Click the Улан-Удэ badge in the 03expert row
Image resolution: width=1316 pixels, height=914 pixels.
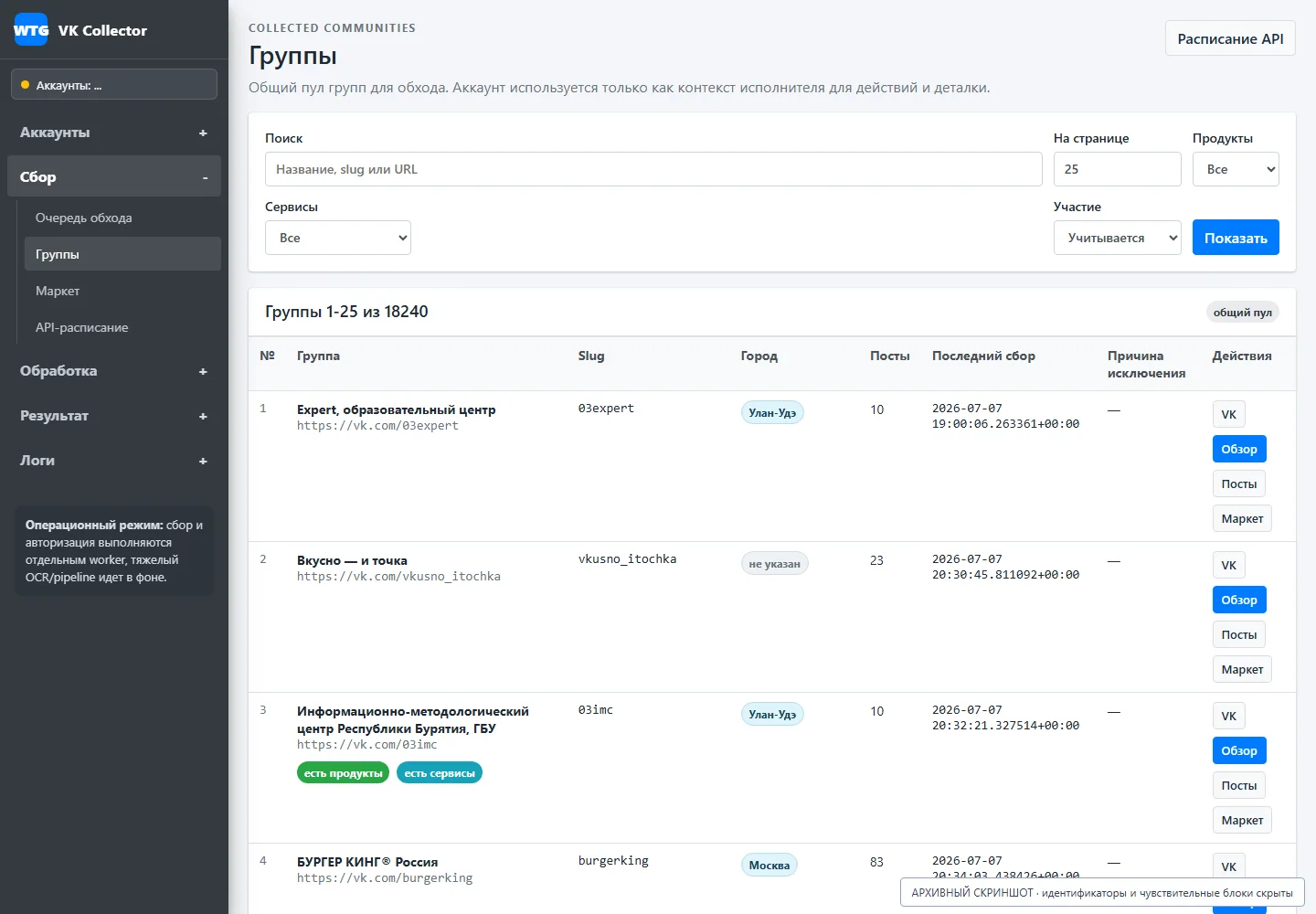pos(772,413)
